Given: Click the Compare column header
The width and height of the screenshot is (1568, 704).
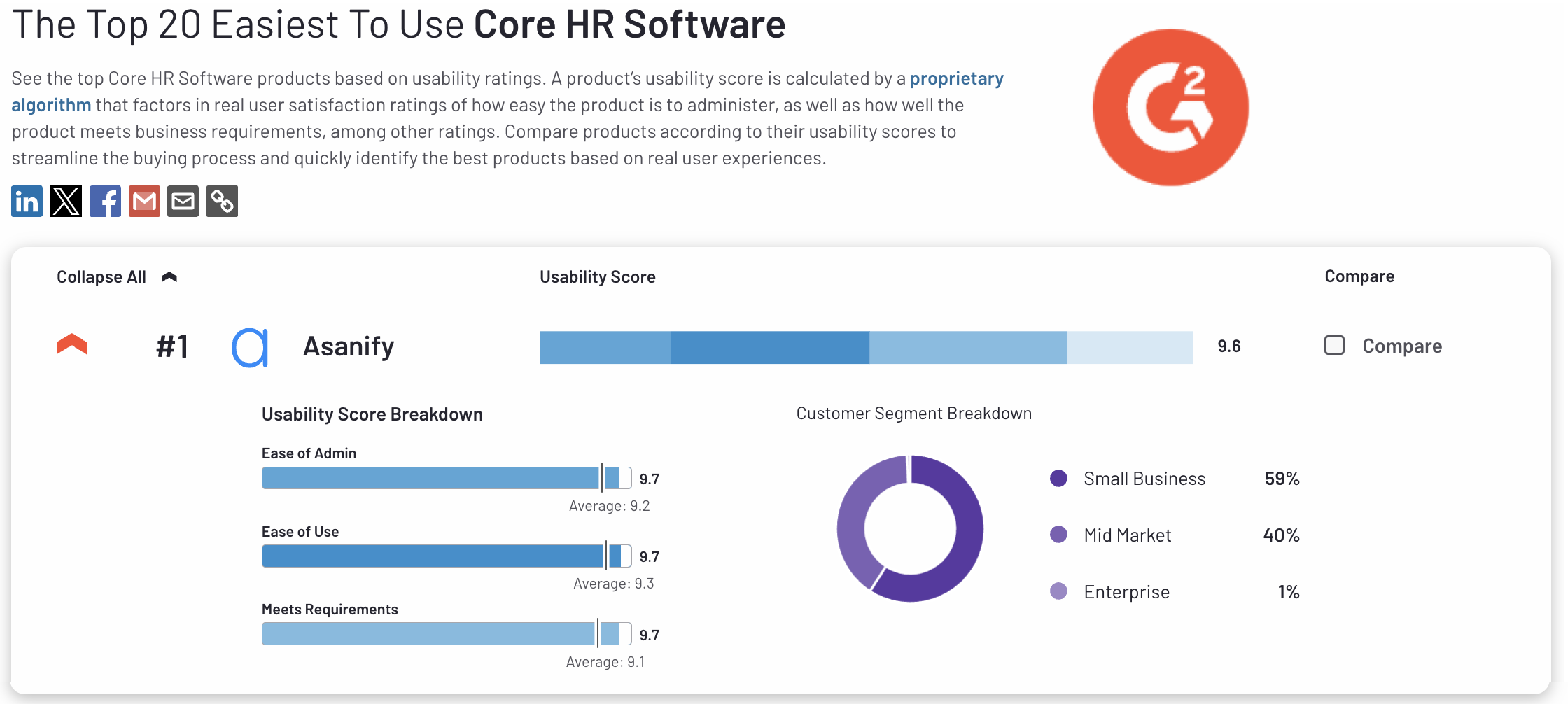Looking at the screenshot, I should point(1359,276).
